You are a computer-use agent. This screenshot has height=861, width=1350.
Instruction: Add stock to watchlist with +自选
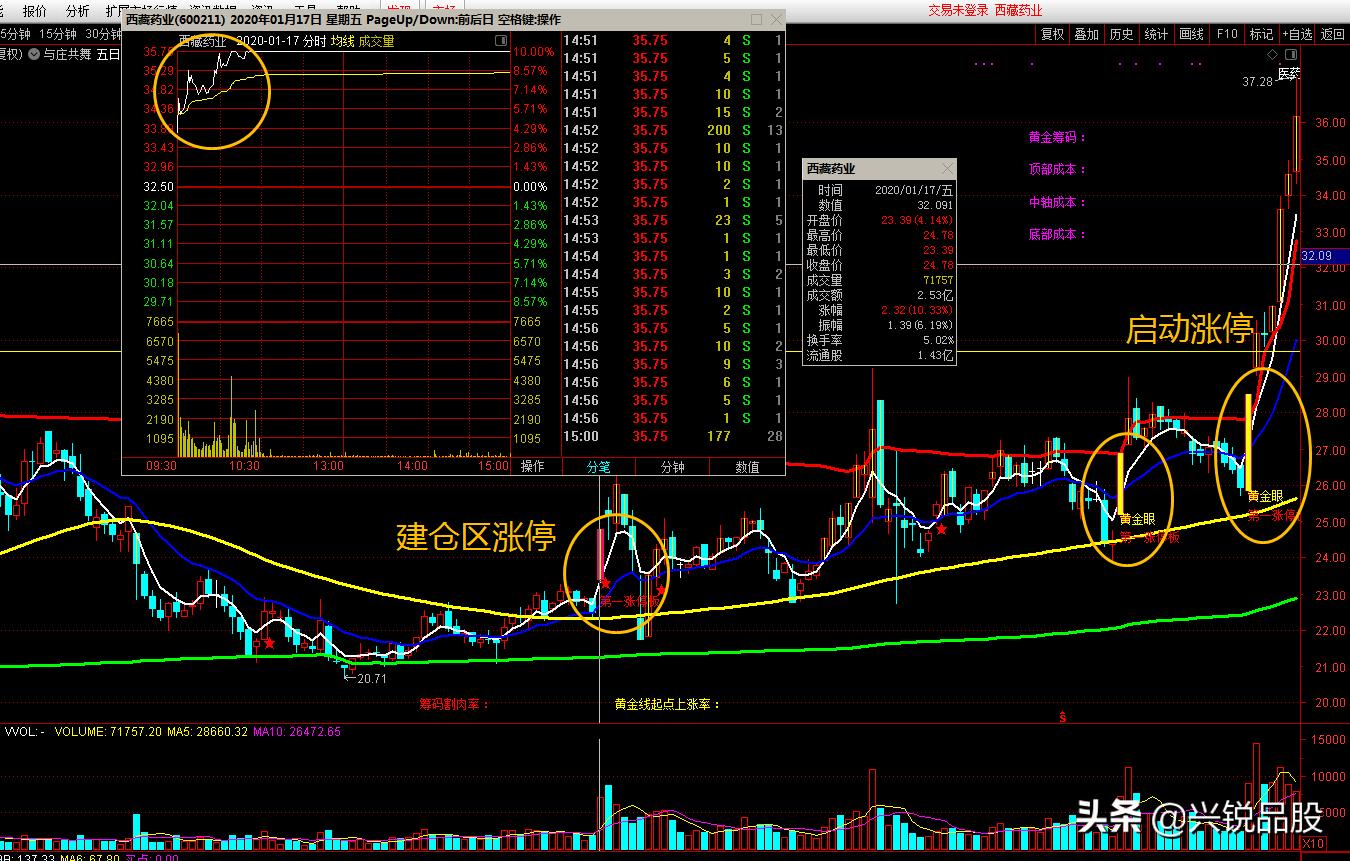click(x=1297, y=34)
